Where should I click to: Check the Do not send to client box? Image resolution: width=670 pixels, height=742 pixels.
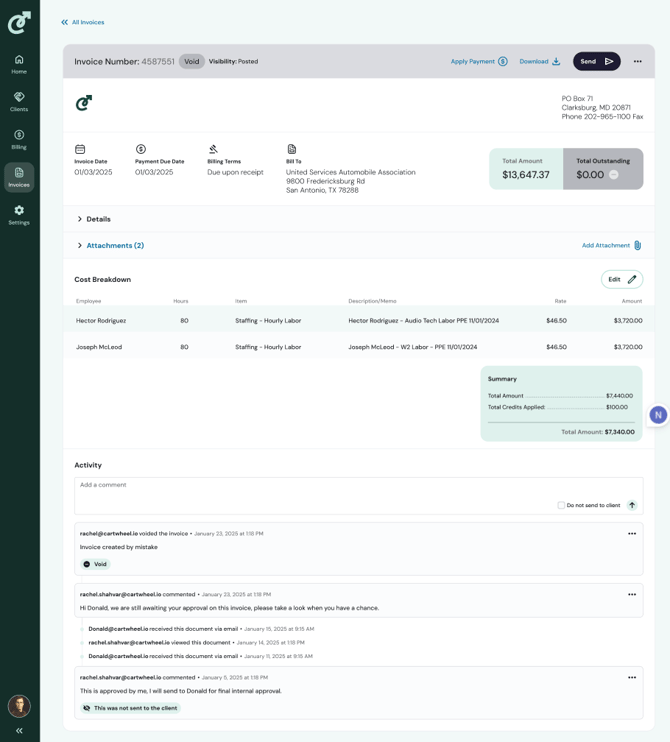[x=561, y=505]
